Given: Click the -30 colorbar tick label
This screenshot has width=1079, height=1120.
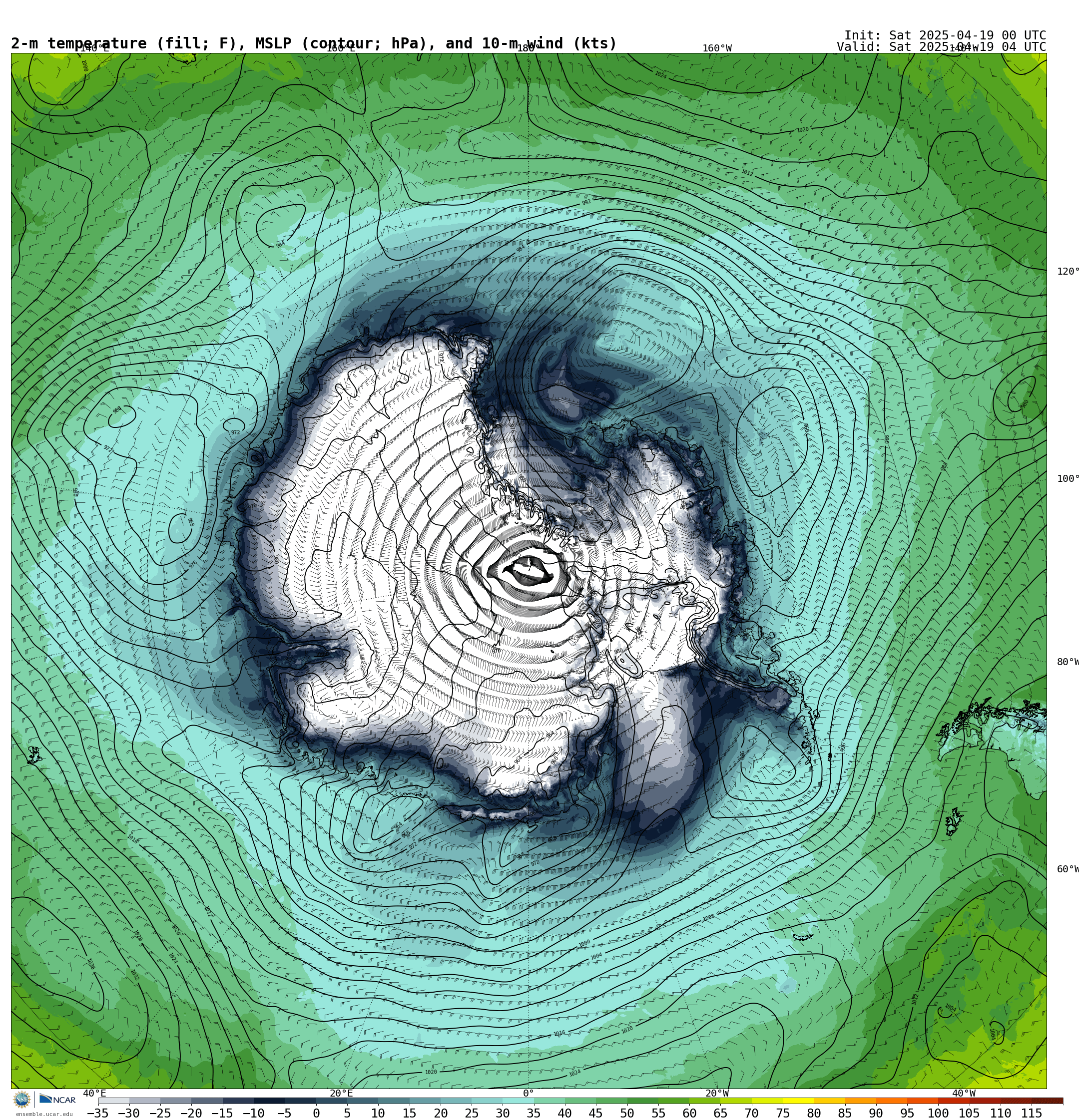Looking at the screenshot, I should click(x=129, y=1113).
